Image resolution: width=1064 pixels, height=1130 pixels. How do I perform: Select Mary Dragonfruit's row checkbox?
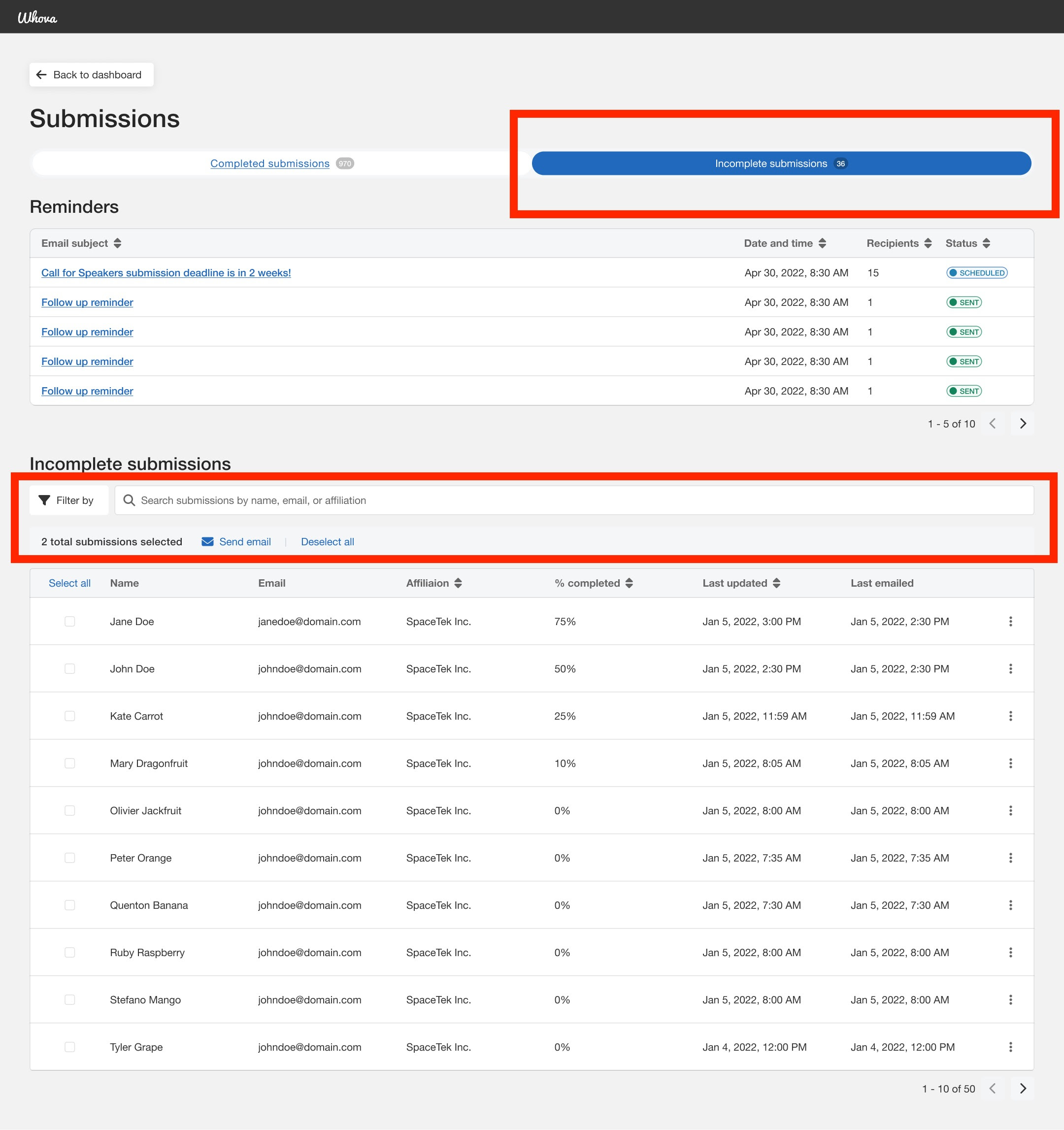70,763
